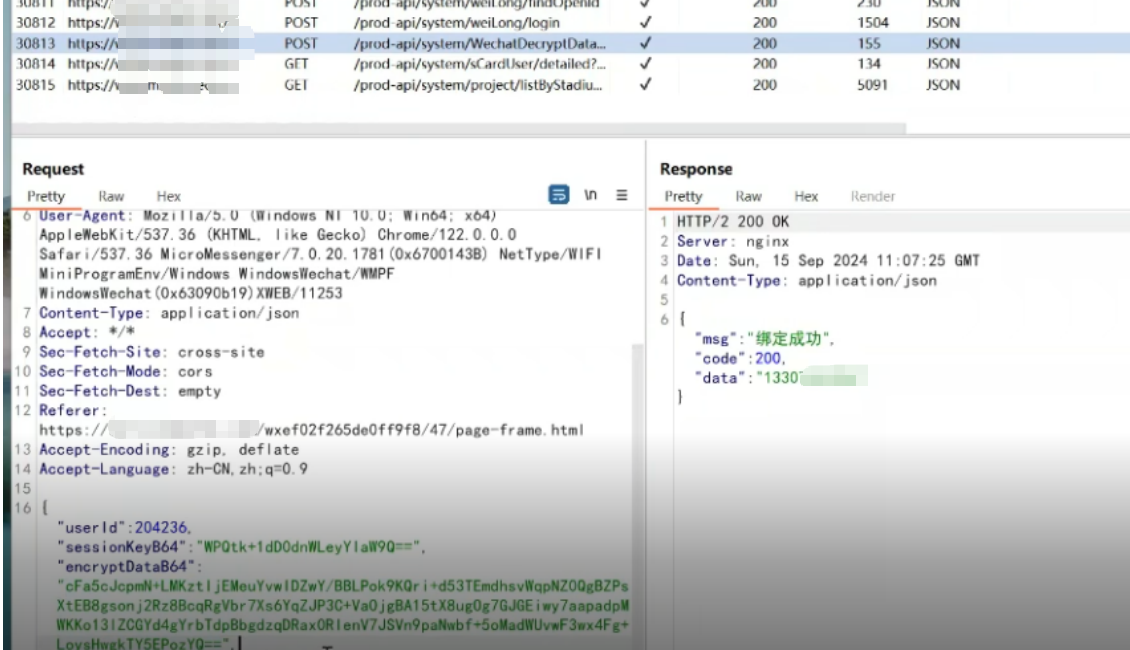This screenshot has height=650, width=1130.
Task: Open the request editor hamburger menu
Action: click(621, 195)
